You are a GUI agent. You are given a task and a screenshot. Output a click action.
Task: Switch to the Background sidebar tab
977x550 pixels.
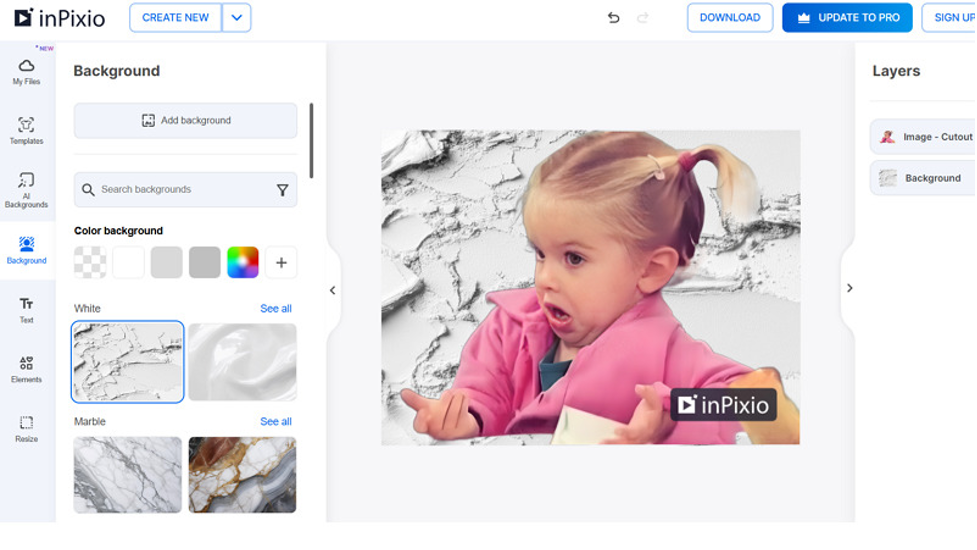click(x=26, y=250)
